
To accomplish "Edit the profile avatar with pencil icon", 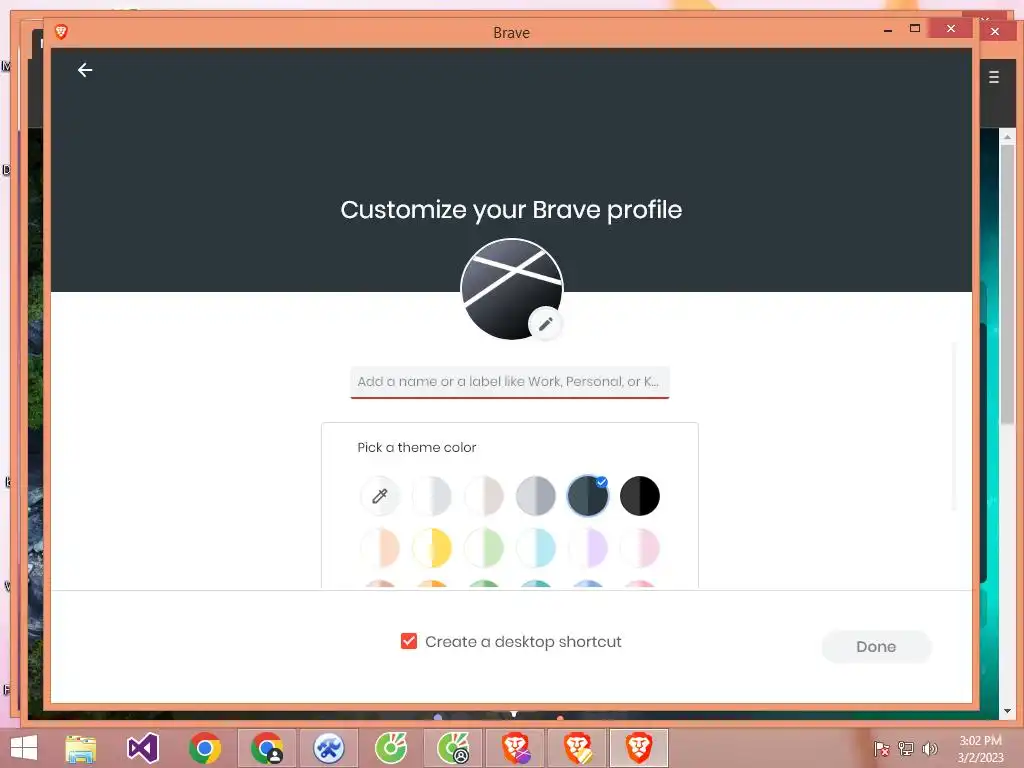I will point(545,323).
